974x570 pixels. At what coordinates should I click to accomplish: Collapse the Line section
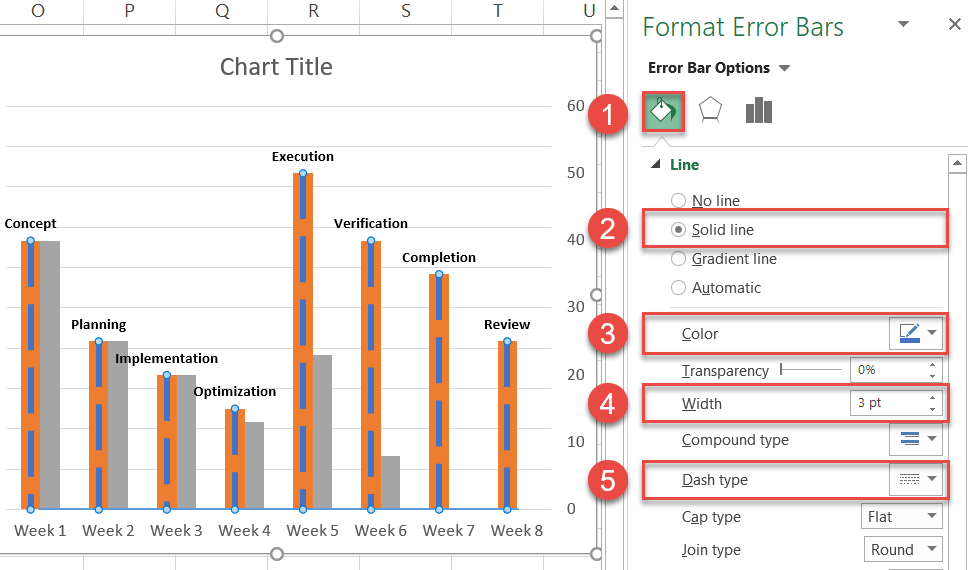coord(655,165)
